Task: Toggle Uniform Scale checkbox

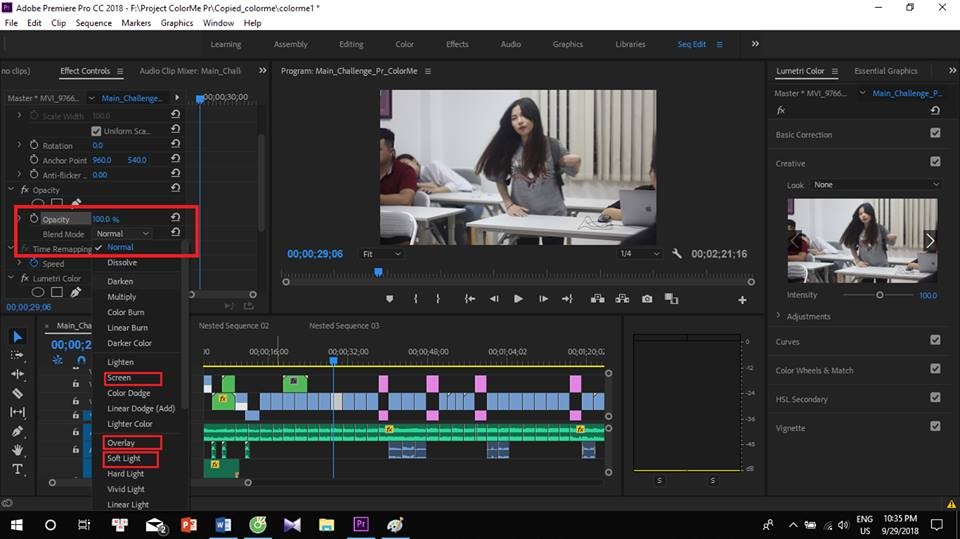Action: coord(96,131)
